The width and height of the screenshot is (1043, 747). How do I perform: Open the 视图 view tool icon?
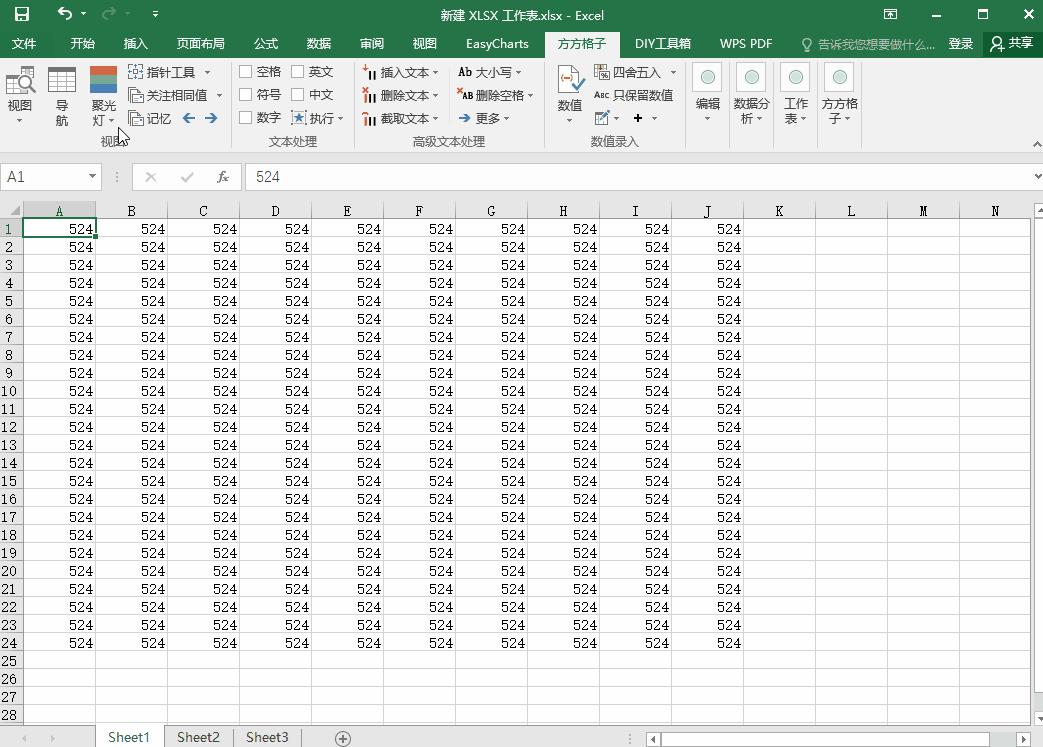tap(20, 82)
